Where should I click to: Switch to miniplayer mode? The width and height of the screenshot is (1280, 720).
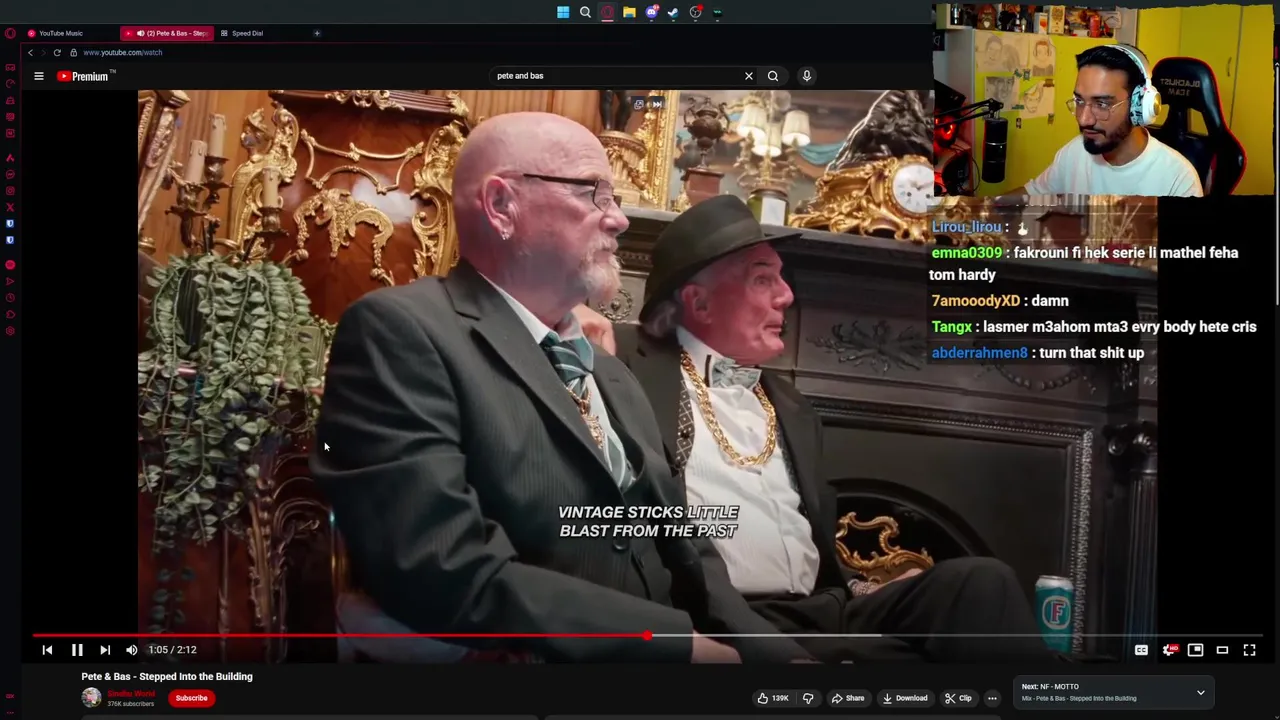1195,650
